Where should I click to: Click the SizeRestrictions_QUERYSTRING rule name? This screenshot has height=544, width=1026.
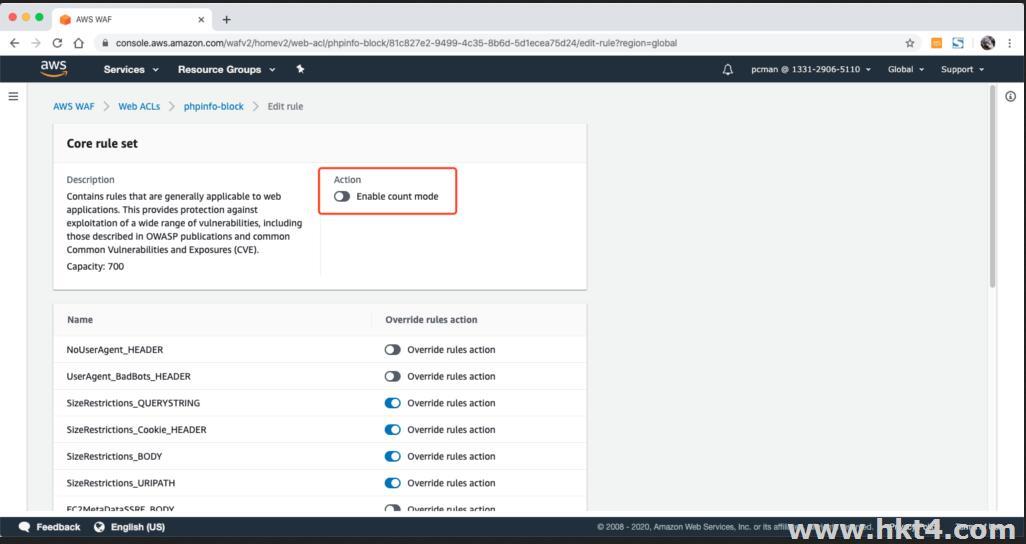coord(133,403)
